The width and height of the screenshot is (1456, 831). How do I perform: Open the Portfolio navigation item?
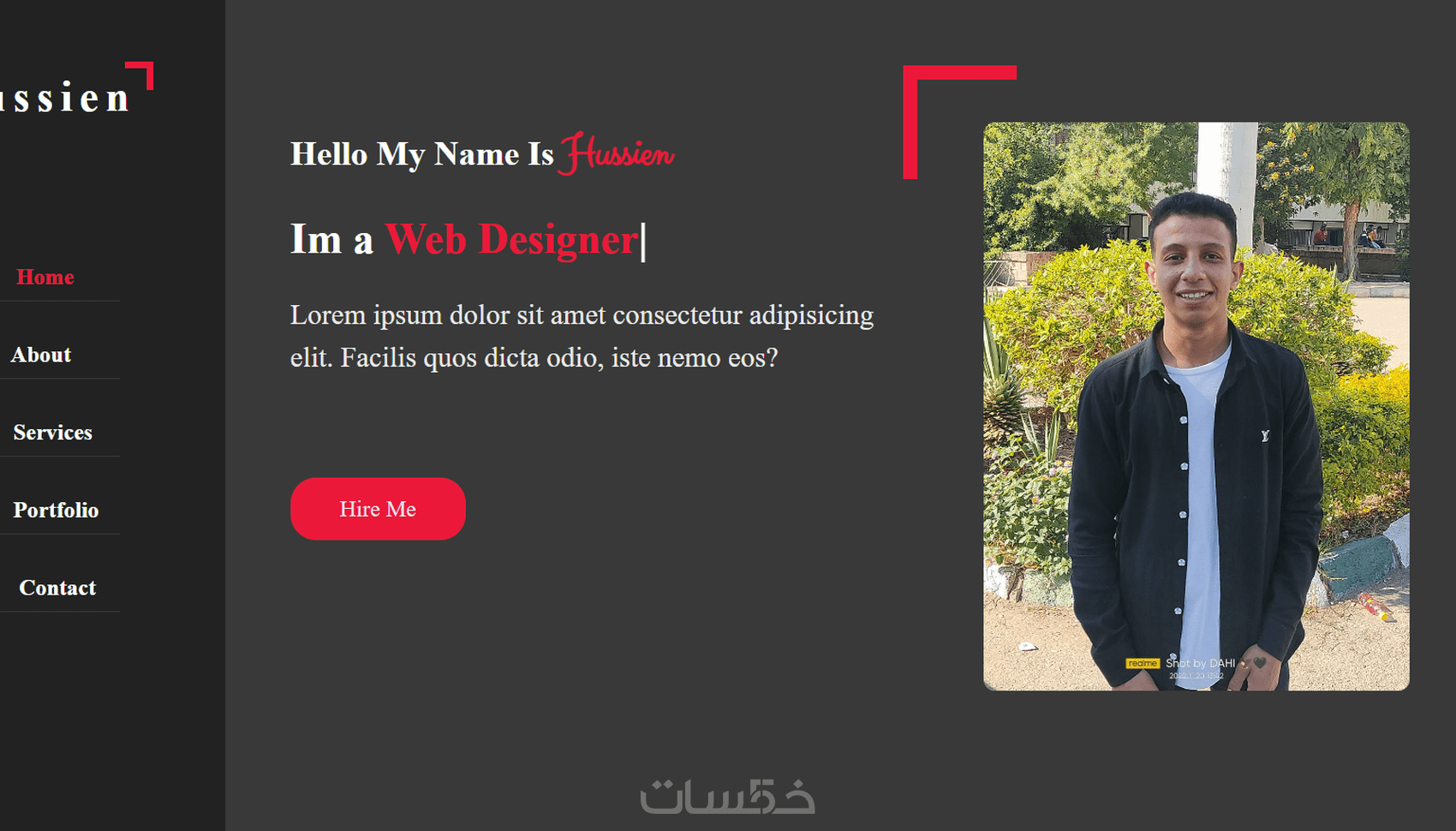(x=56, y=511)
